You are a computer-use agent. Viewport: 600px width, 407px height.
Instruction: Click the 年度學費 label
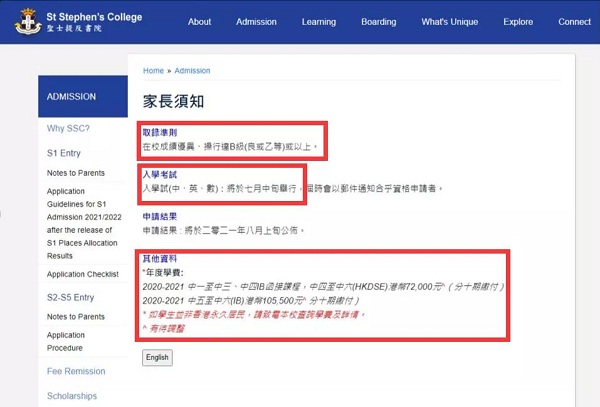pyautogui.click(x=163, y=273)
